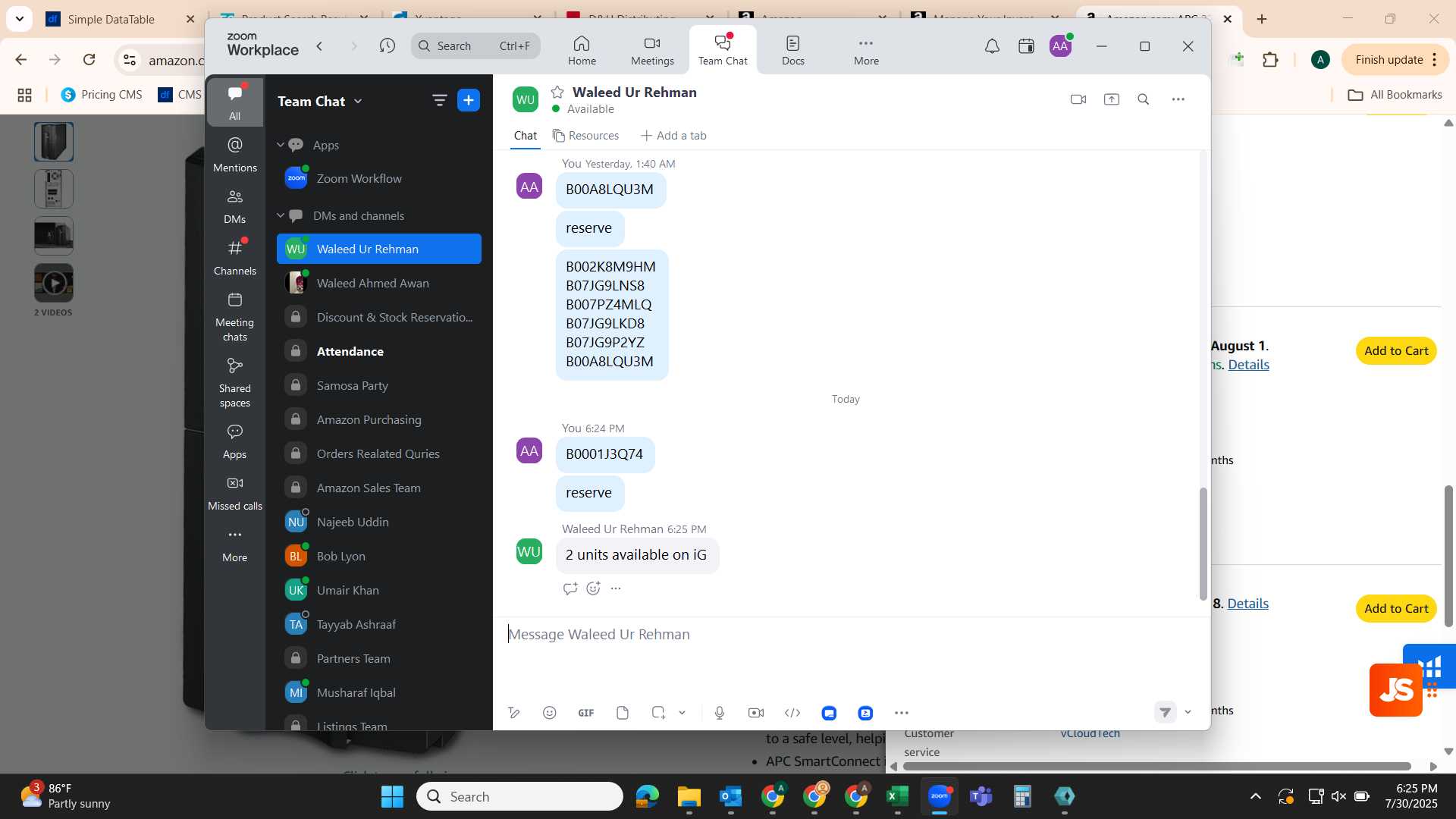Open the Zoom notifications bell
Viewport: 1456px width, 819px height.
pyautogui.click(x=992, y=46)
